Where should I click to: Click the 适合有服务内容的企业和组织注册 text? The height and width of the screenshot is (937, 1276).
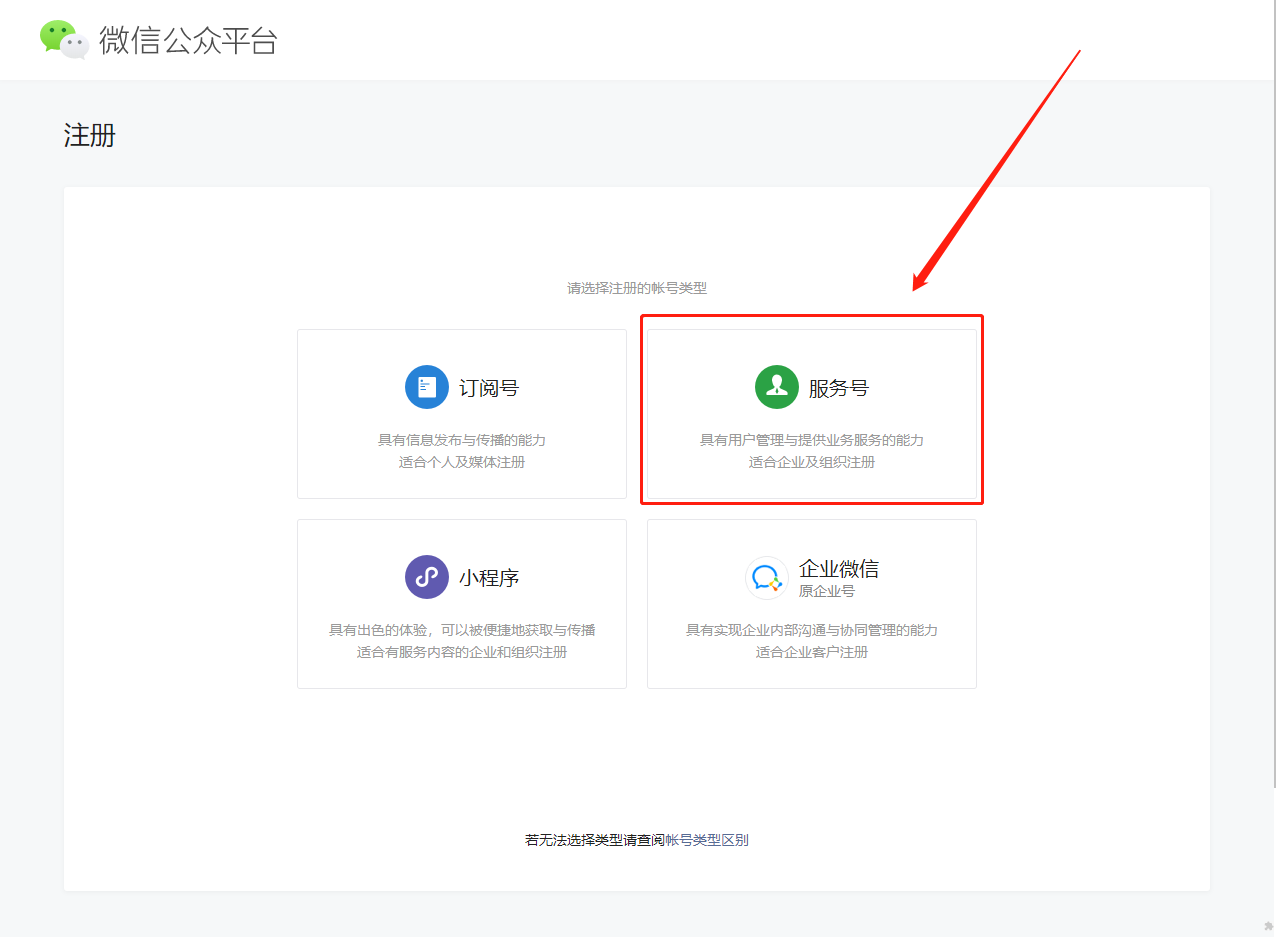point(462,652)
